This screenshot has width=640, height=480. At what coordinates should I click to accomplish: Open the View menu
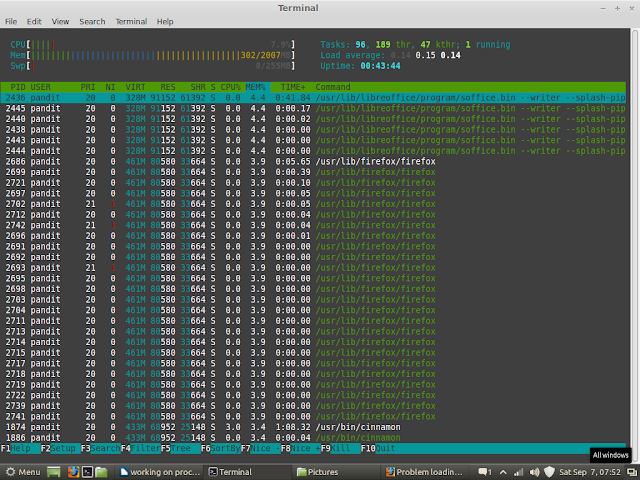60,22
